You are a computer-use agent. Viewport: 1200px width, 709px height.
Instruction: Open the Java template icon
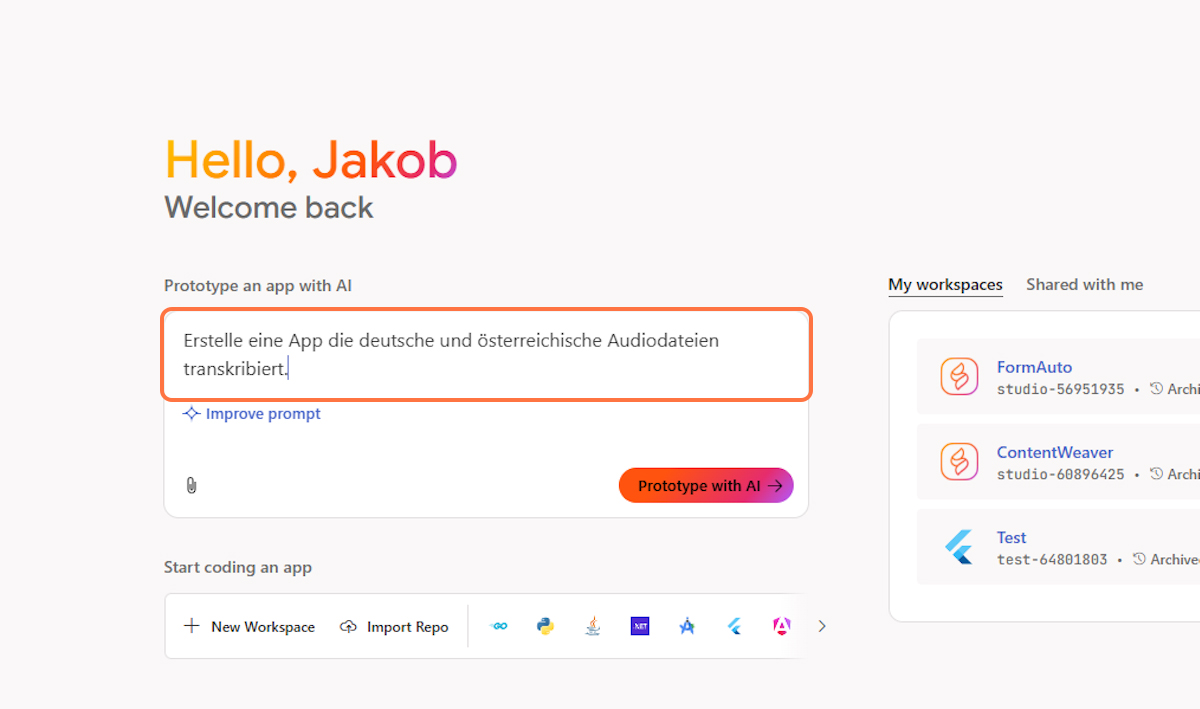(592, 626)
